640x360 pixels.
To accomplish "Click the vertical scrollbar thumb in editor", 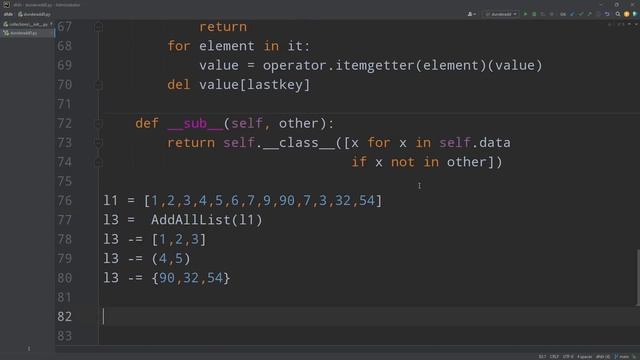I will [x=638, y=277].
